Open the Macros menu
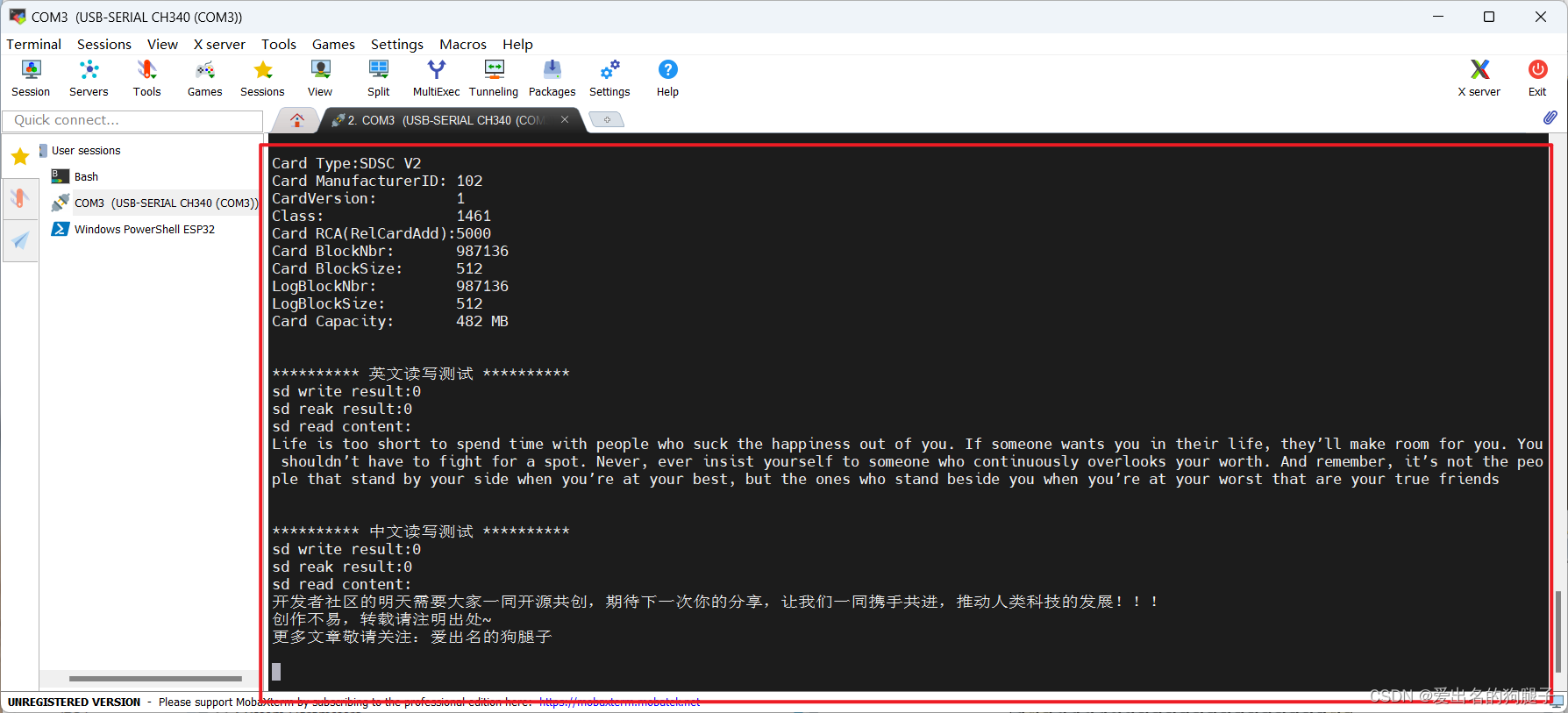Viewport: 1568px width, 713px height. tap(463, 44)
